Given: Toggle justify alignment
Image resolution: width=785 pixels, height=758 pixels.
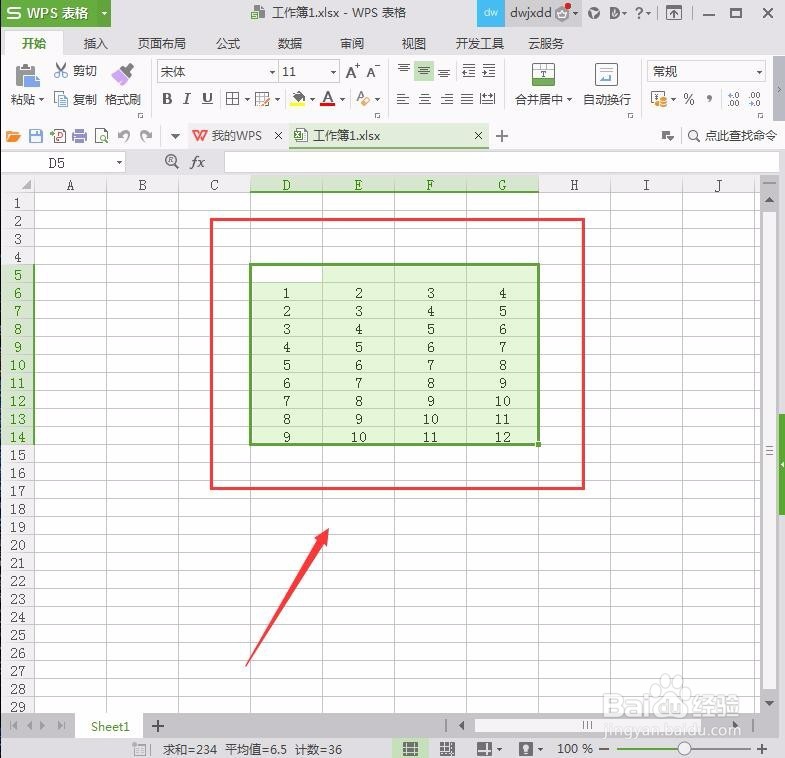Looking at the screenshot, I should [x=467, y=99].
